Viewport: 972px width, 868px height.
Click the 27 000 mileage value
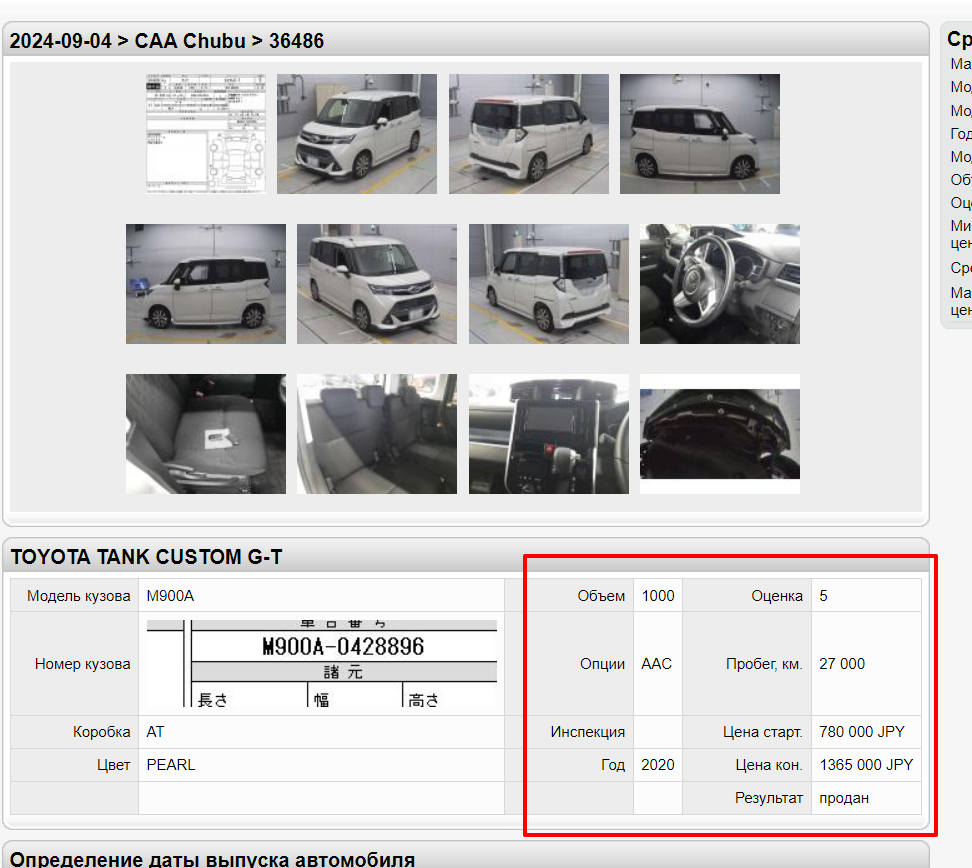click(x=842, y=664)
